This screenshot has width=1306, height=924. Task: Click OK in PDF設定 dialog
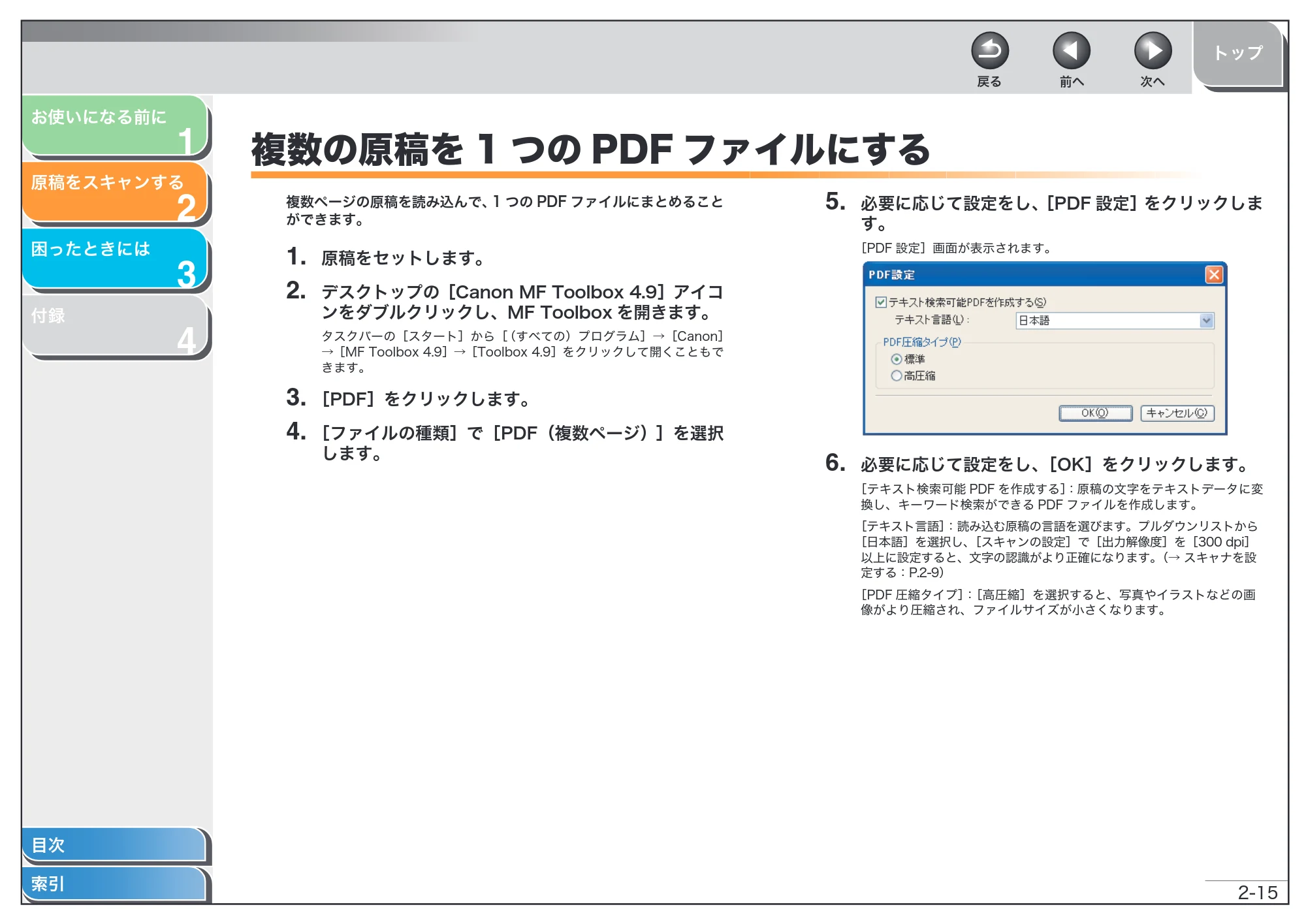(1095, 413)
